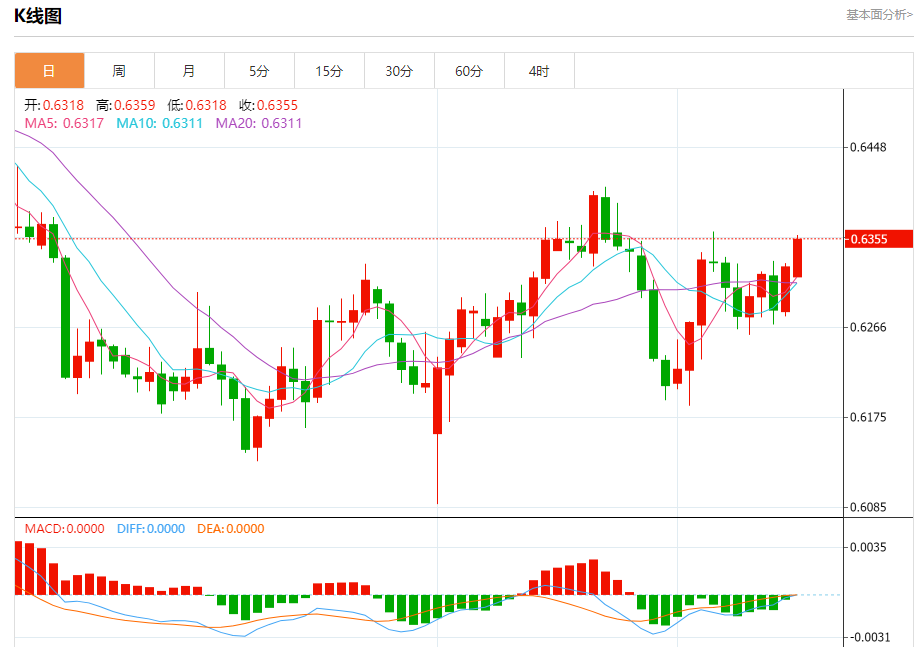Open the 30分 interval tab
This screenshot has height=647, width=920.
click(x=399, y=71)
